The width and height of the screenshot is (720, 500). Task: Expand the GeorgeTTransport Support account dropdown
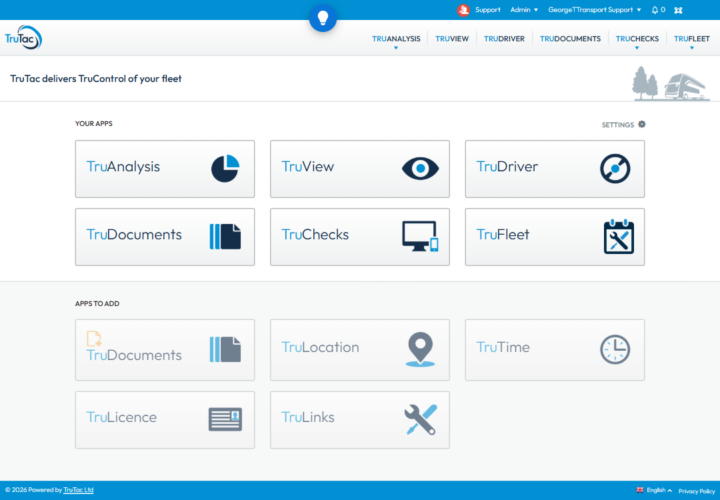click(594, 10)
